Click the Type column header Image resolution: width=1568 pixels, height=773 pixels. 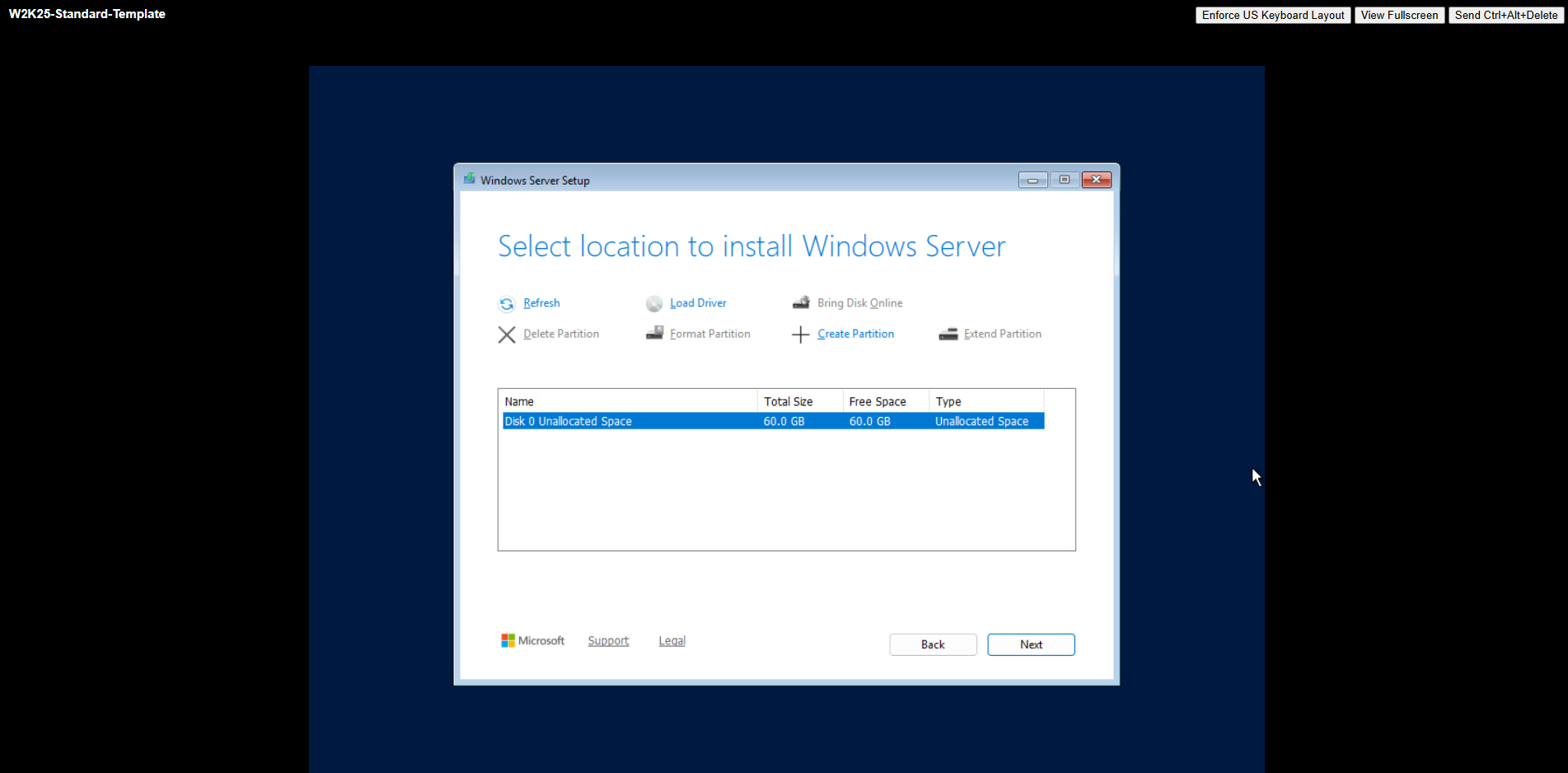point(986,401)
